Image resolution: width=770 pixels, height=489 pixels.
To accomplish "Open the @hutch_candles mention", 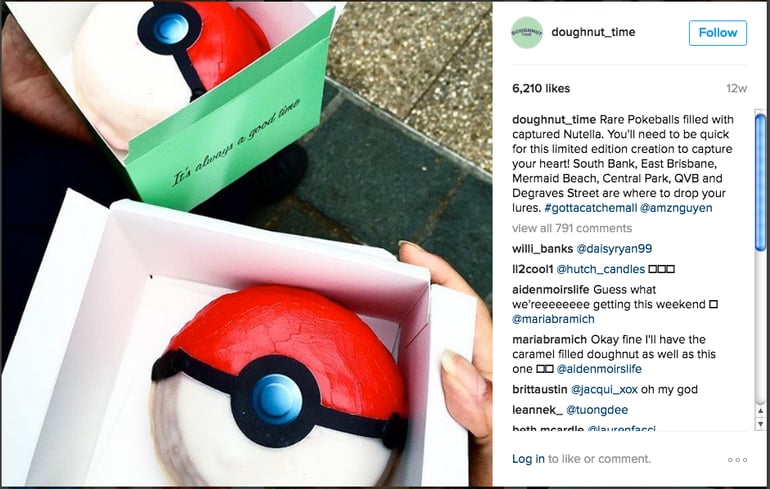I will [x=601, y=269].
